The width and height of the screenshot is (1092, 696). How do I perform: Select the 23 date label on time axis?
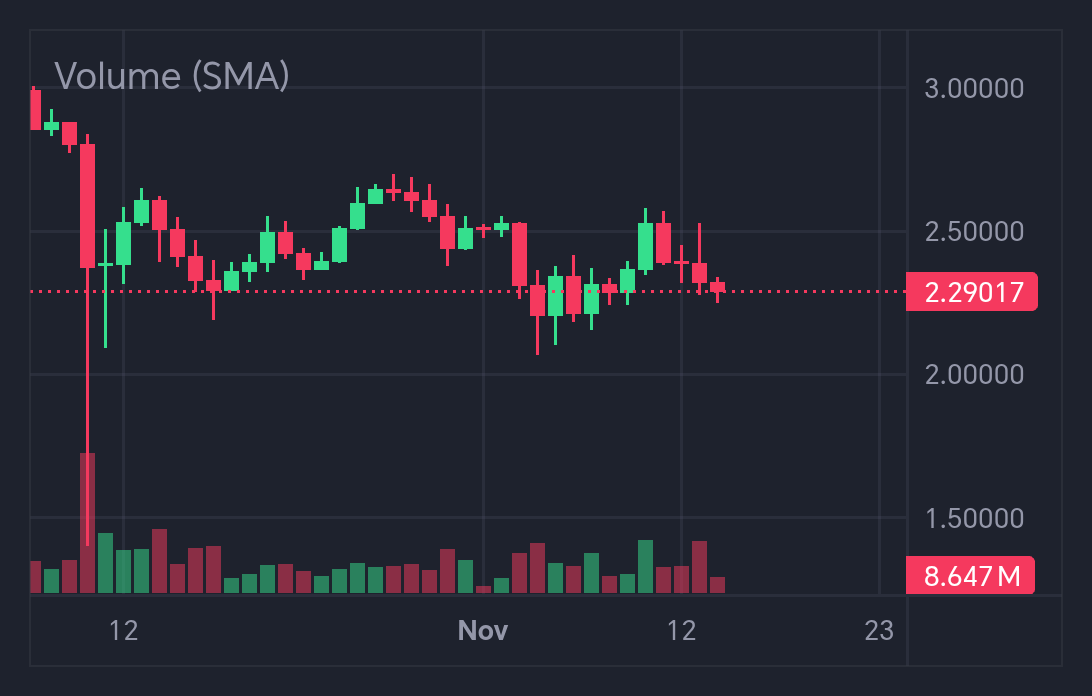879,630
